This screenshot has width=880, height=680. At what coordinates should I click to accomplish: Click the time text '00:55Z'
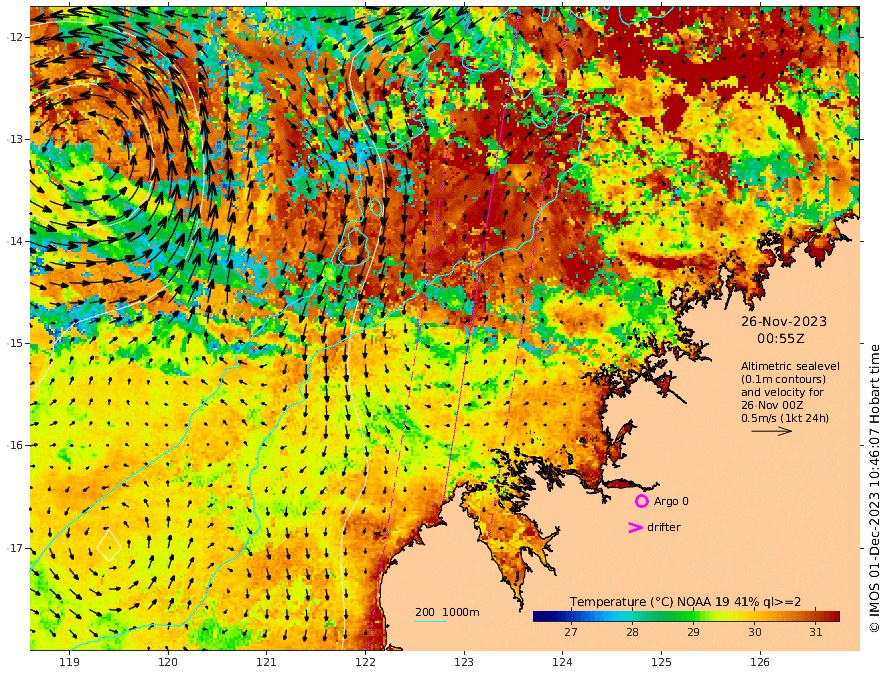[781, 338]
